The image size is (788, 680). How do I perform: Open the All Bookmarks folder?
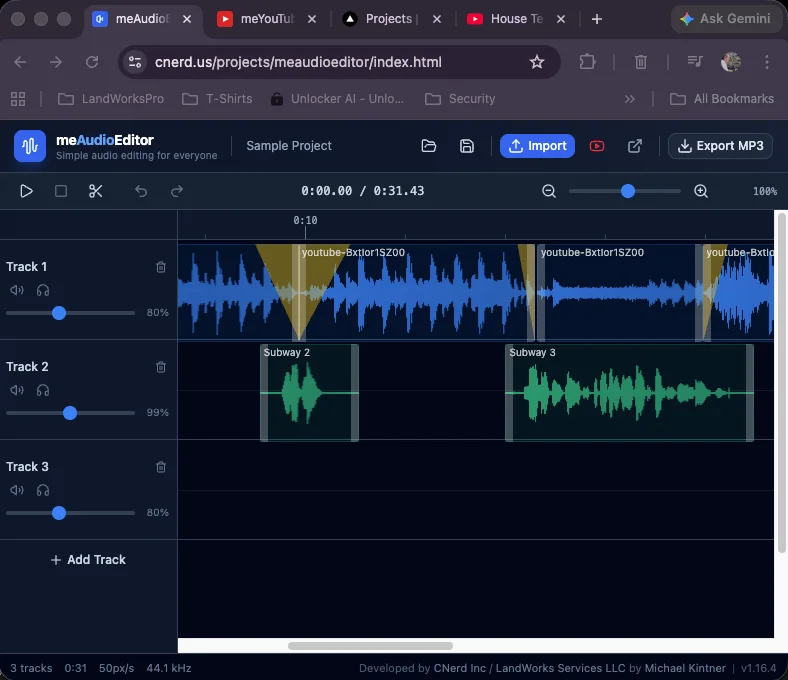click(722, 99)
